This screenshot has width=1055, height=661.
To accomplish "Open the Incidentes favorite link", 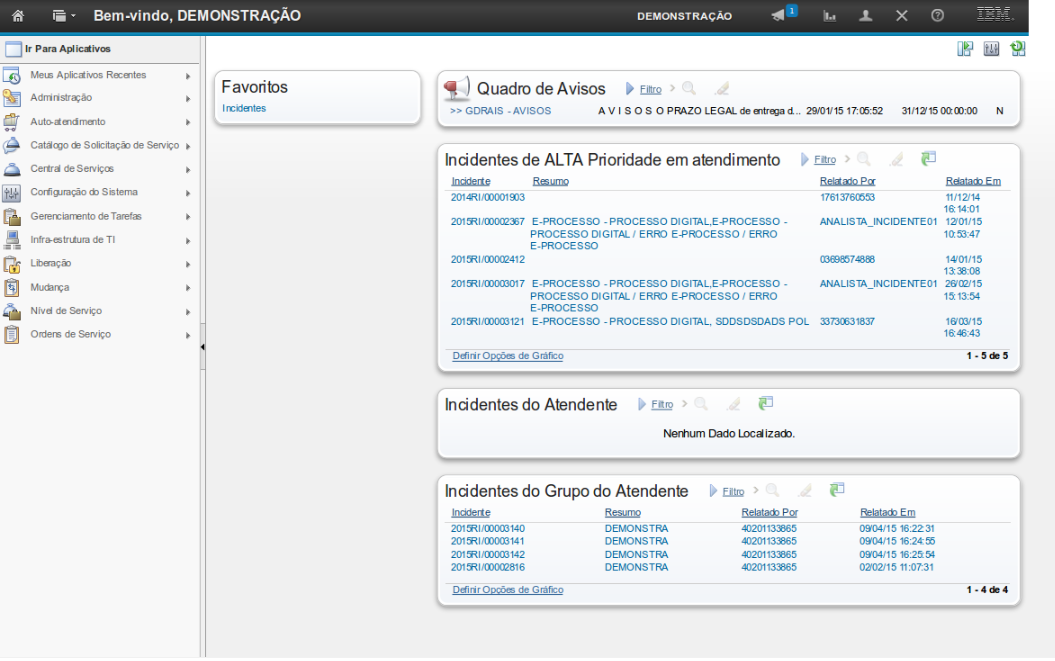I will point(244,108).
